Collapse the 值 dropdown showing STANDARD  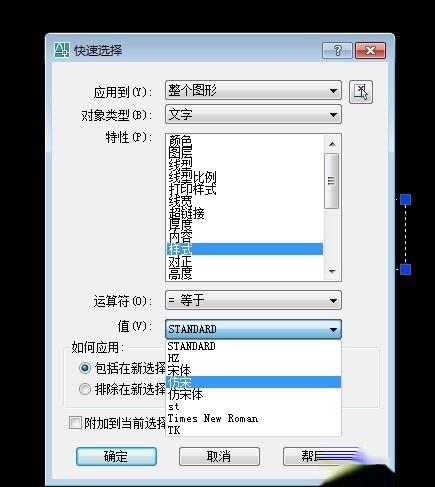coord(253,329)
